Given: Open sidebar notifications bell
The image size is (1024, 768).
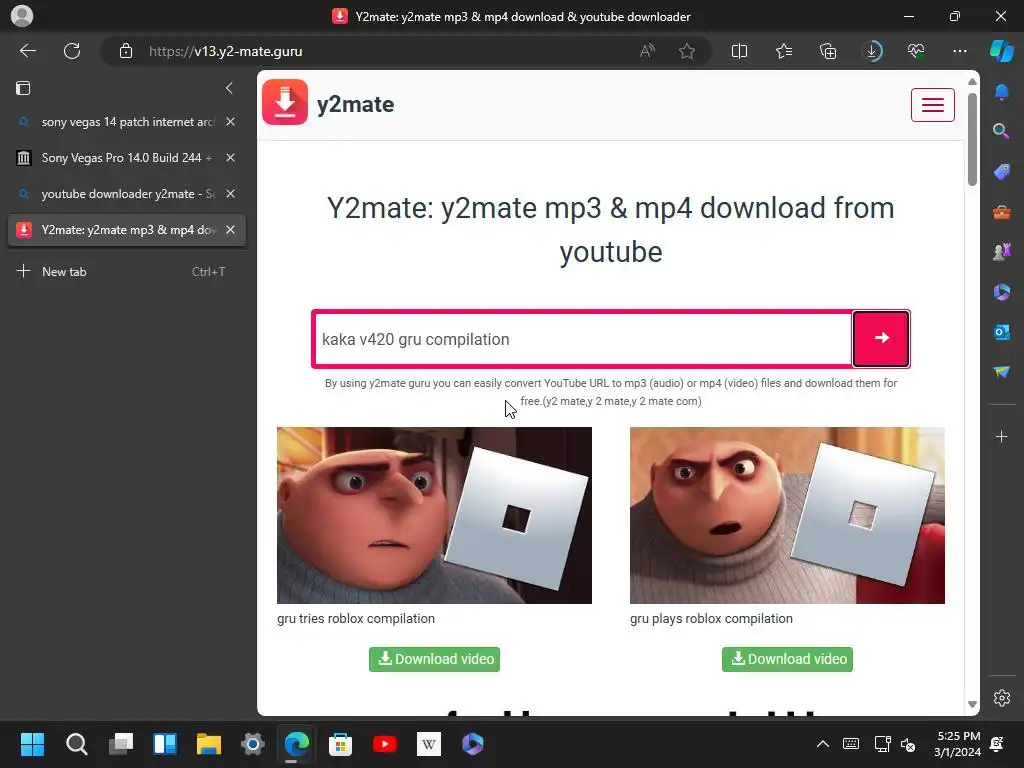Looking at the screenshot, I should 1002,93.
